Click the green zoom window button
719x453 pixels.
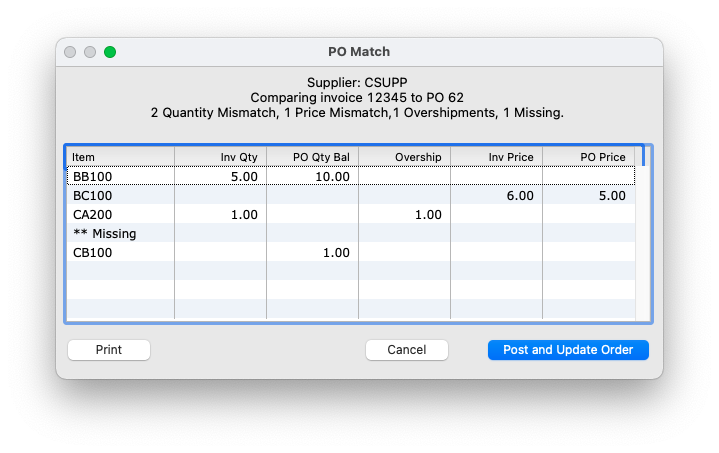[x=110, y=52]
